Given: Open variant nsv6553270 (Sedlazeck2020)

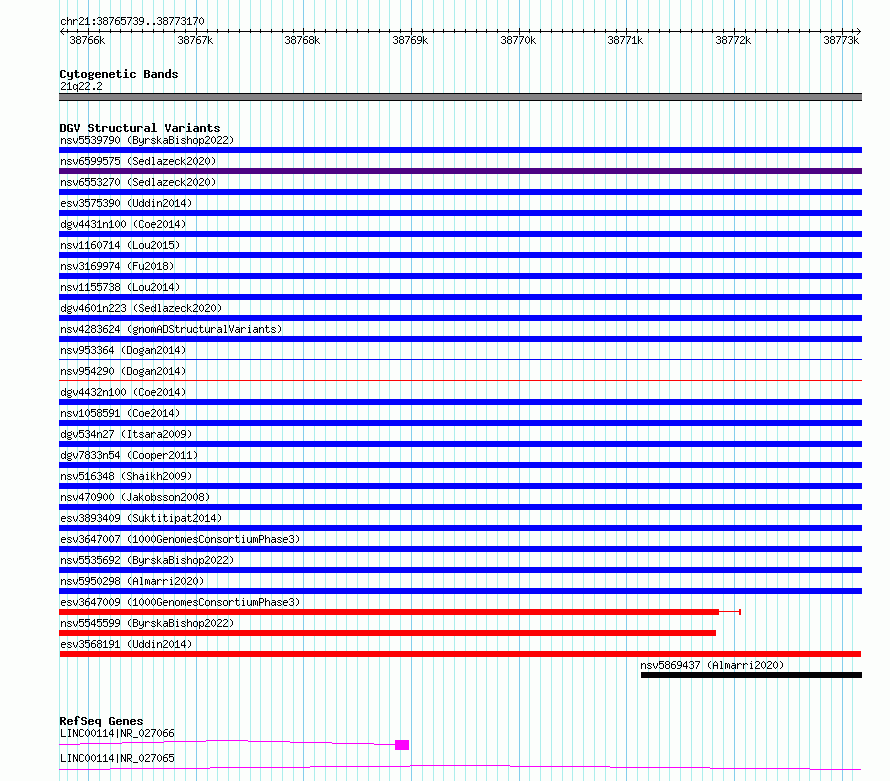Looking at the screenshot, I should (138, 182).
